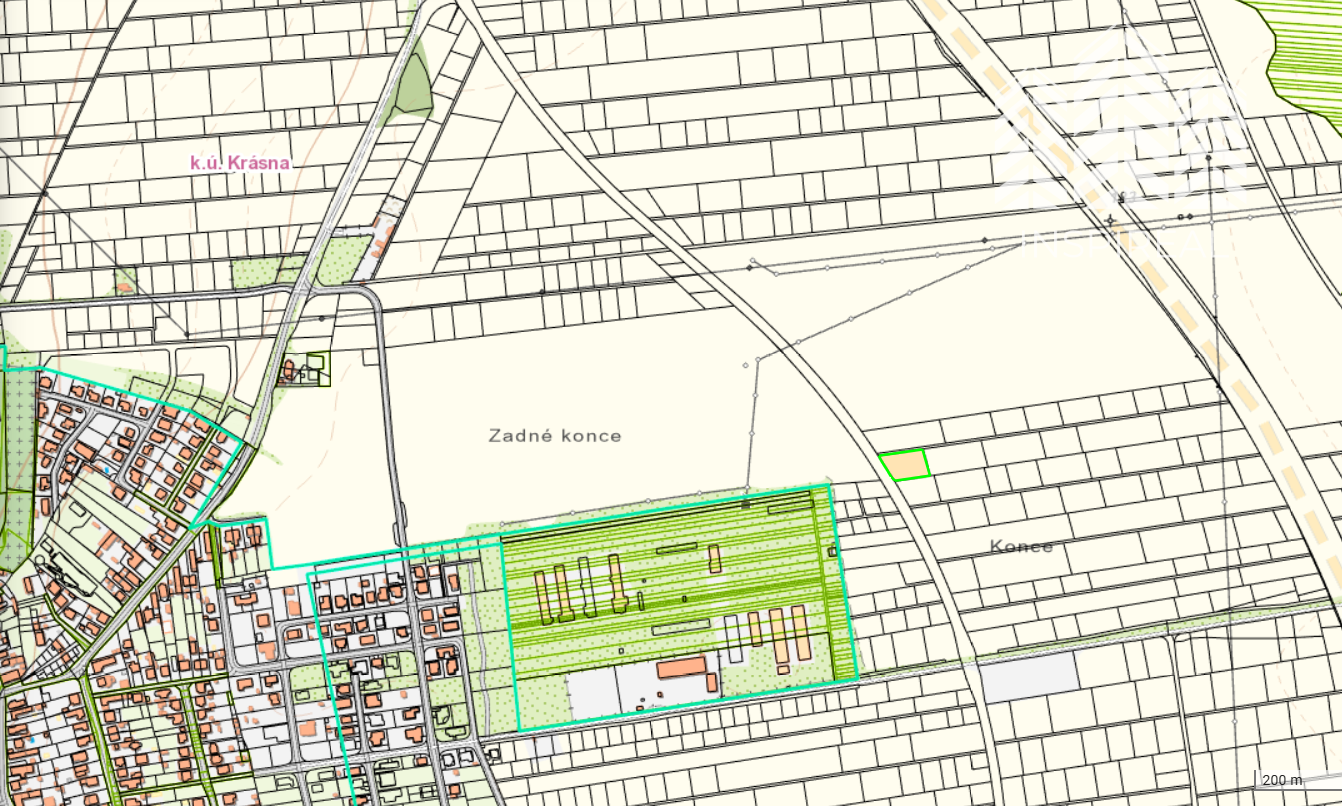The width and height of the screenshot is (1342, 806).
Task: Click the highlighted orange parcel with green outline
Action: pyautogui.click(x=905, y=465)
